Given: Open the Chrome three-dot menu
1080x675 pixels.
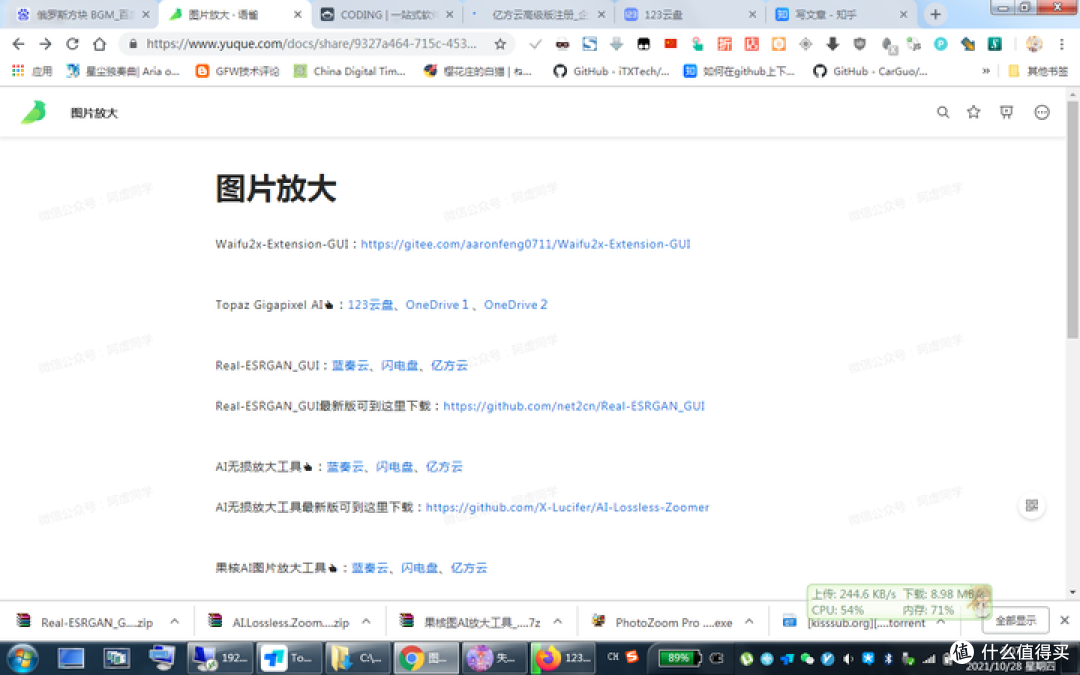Looking at the screenshot, I should click(1061, 44).
